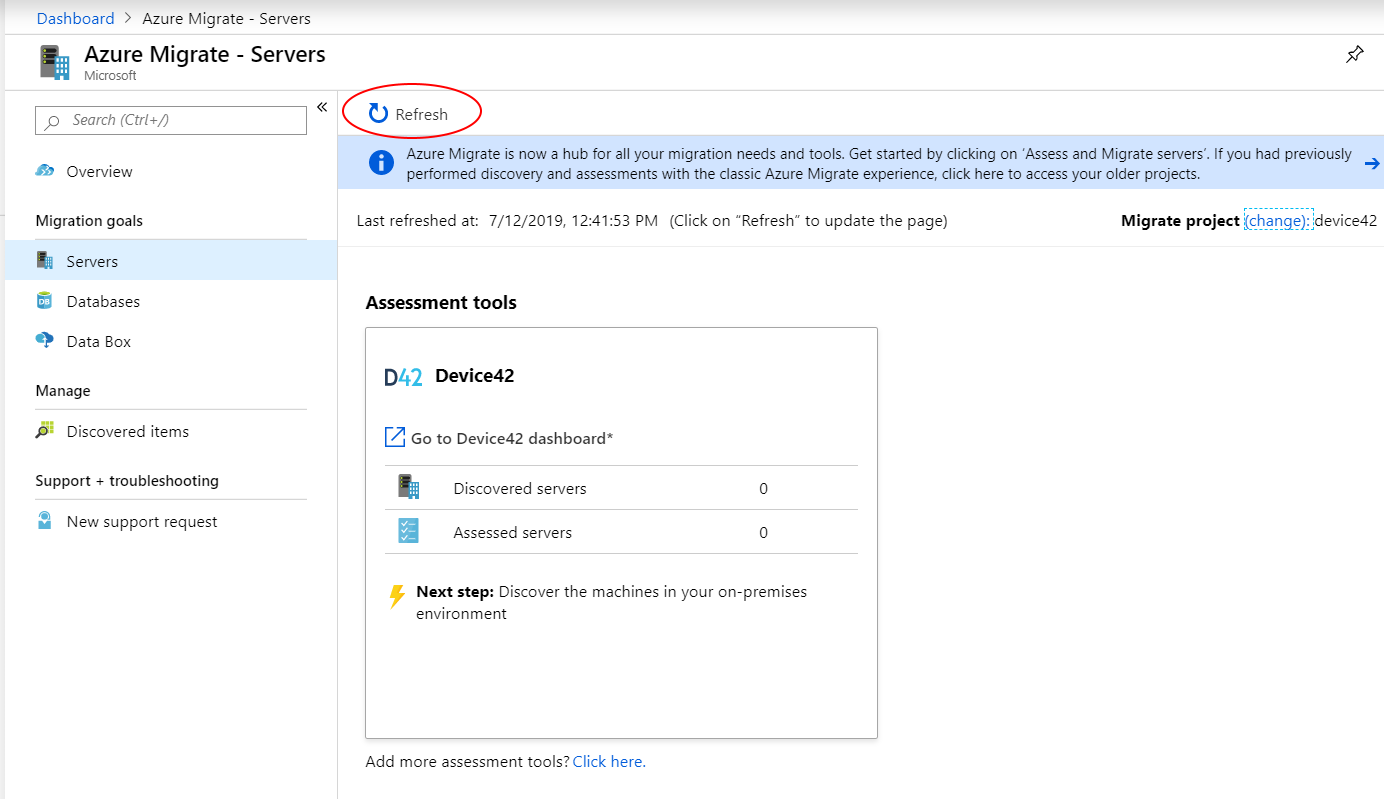This screenshot has height=799, width=1384.
Task: Pin the Azure Migrate blade
Action: (1355, 54)
